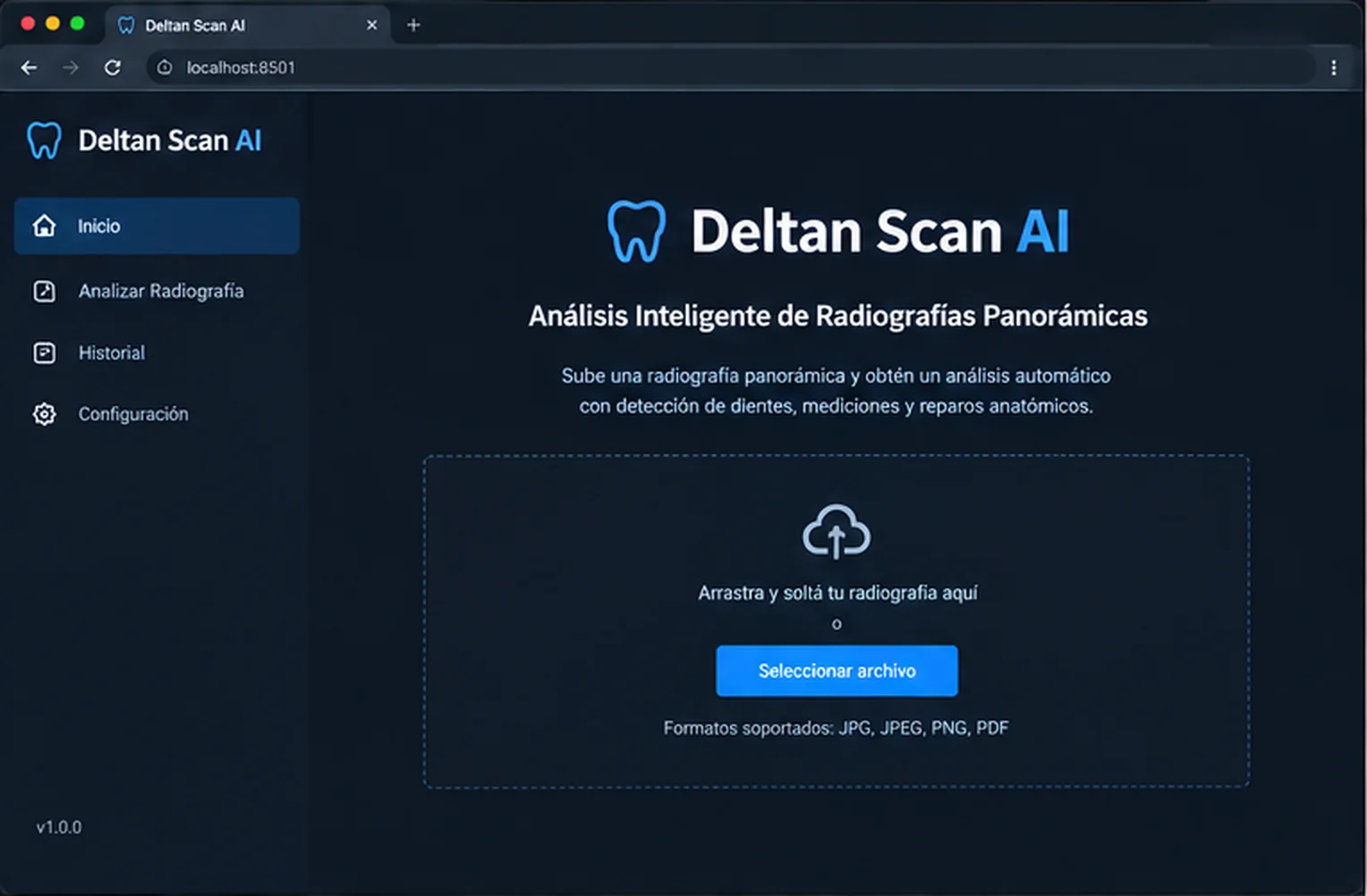The width and height of the screenshot is (1367, 896).
Task: Click the 'Formatos soportados: JPG, JPEG, PNG, PDF' text
Action: 836,728
